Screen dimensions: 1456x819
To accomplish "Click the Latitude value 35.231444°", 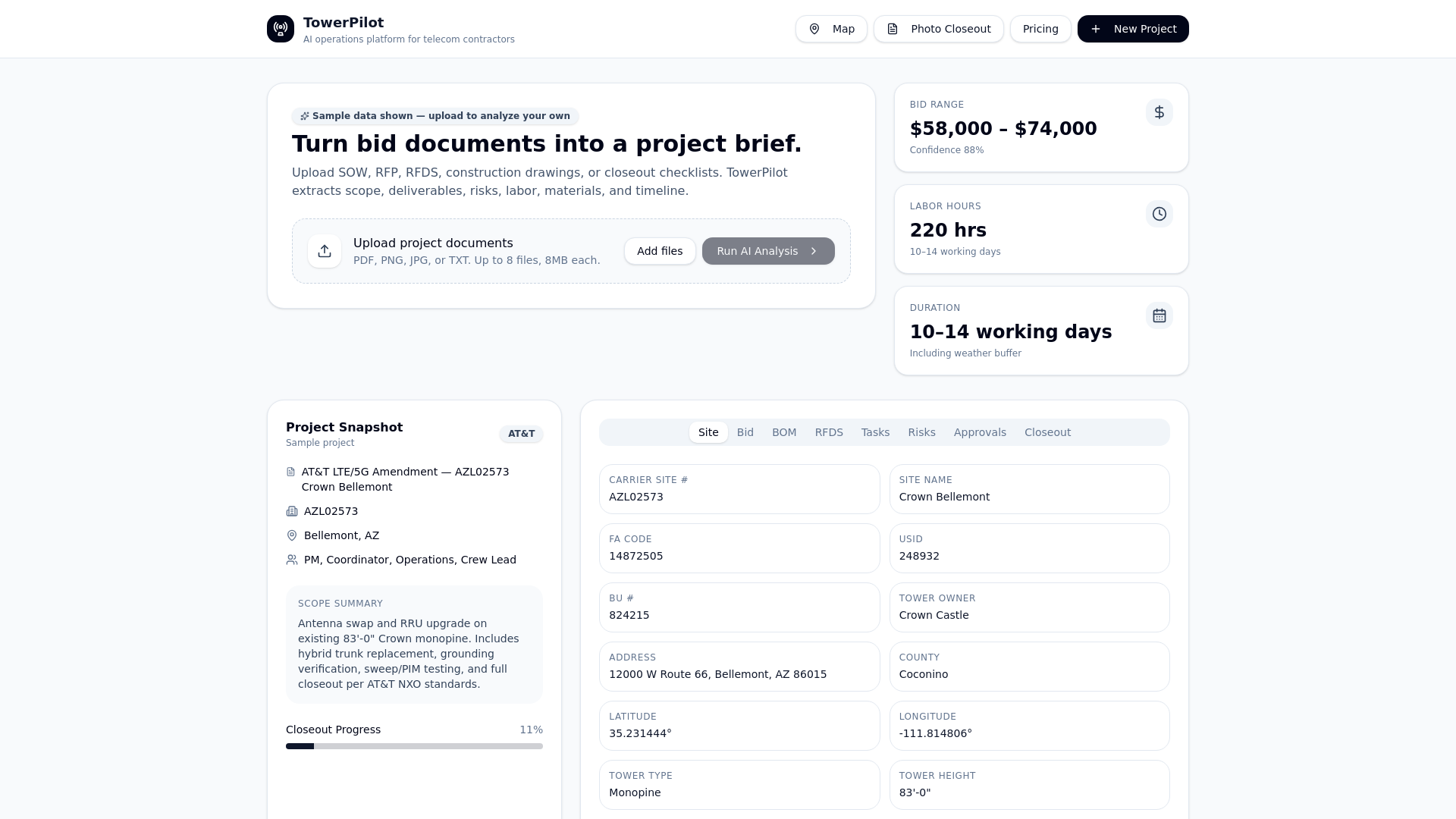I will click(x=640, y=733).
